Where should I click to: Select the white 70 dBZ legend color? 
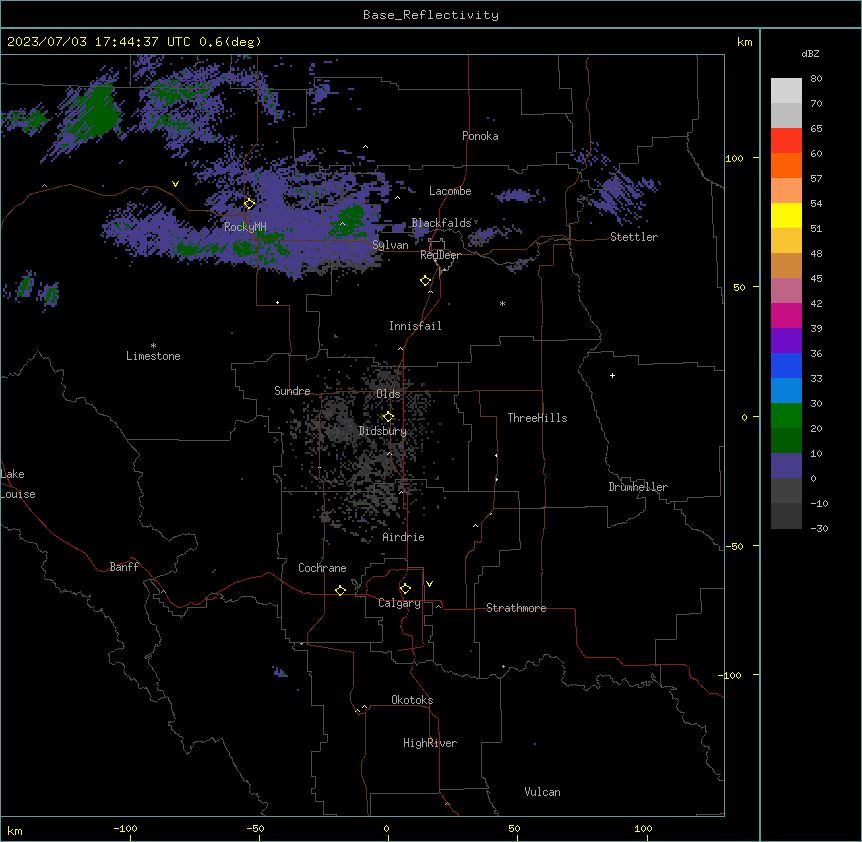click(x=786, y=91)
